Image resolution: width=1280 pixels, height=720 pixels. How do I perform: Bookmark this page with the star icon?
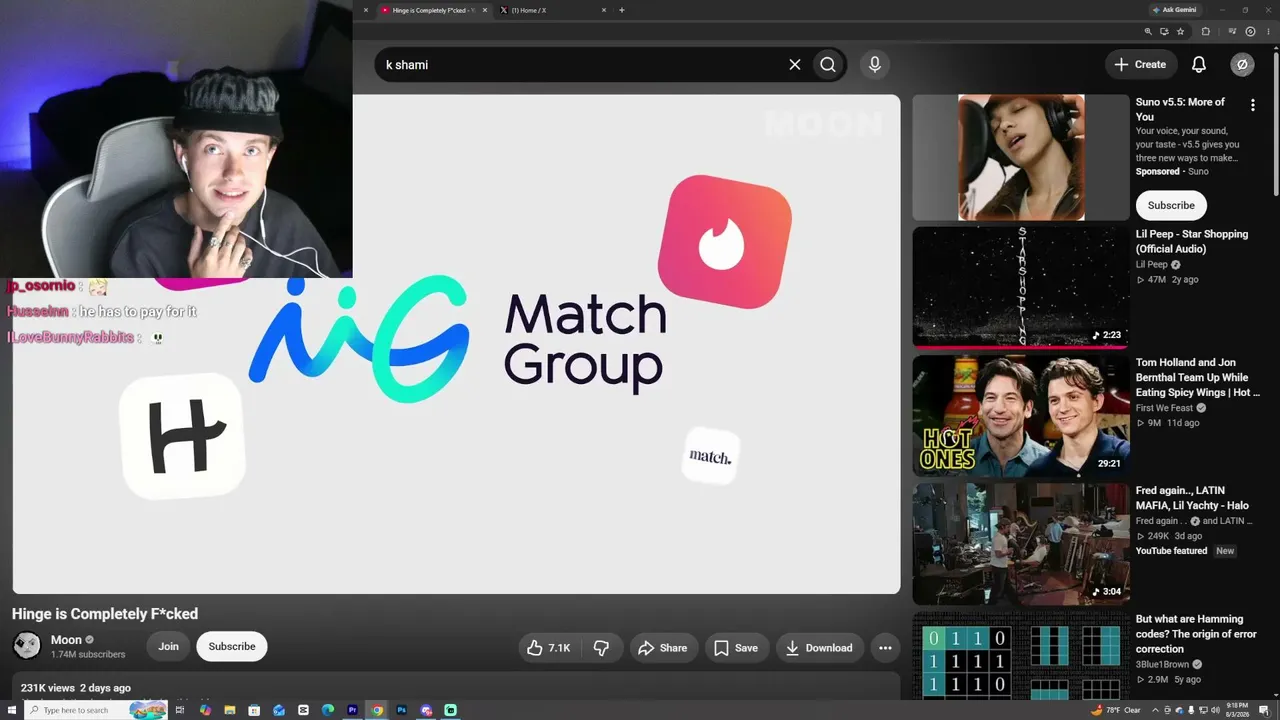(x=1181, y=32)
